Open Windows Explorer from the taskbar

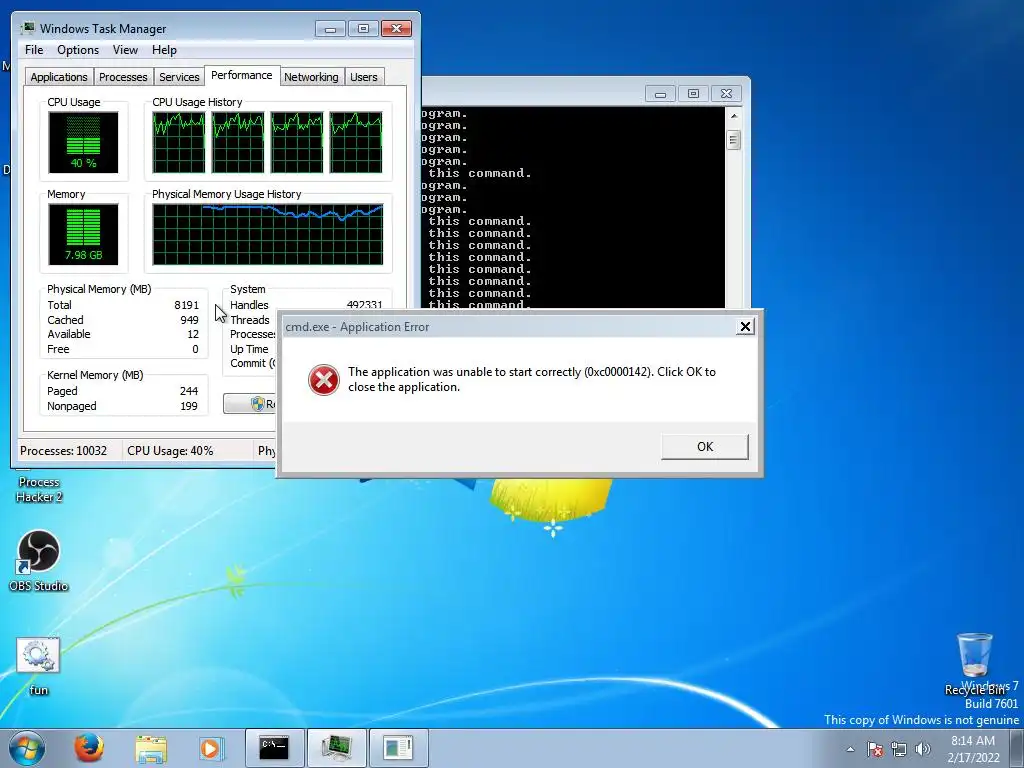pyautogui.click(x=151, y=748)
